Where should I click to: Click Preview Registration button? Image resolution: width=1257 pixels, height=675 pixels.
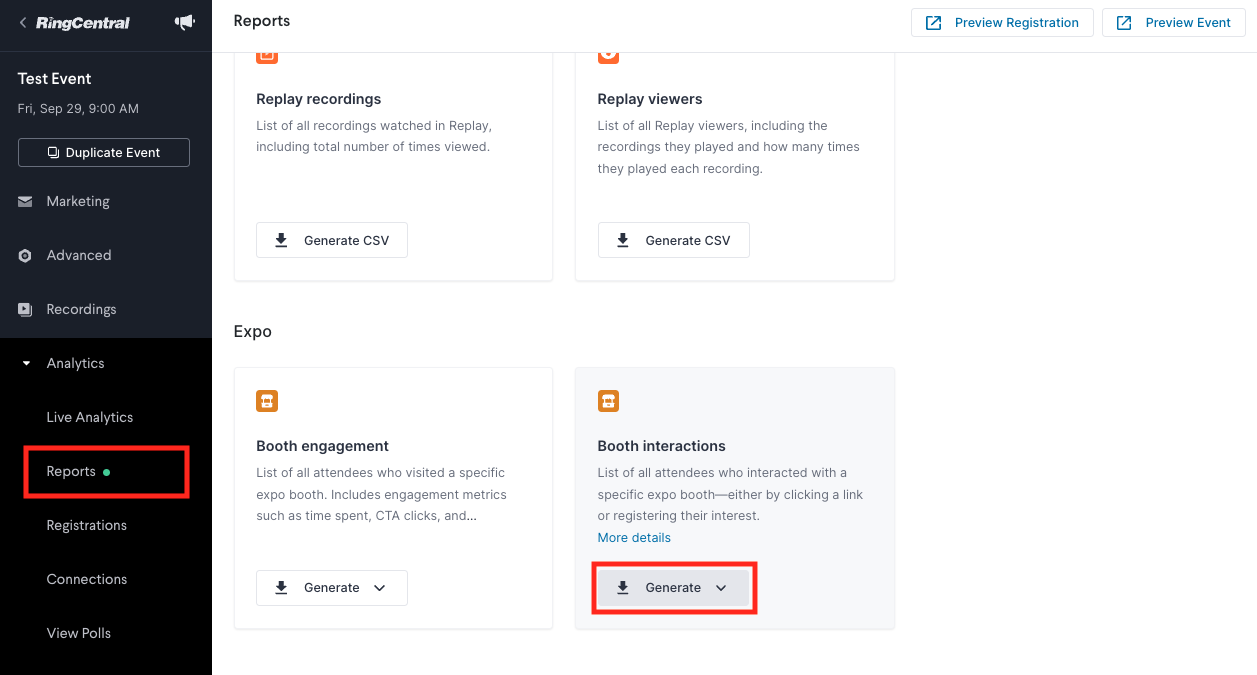click(x=1001, y=23)
